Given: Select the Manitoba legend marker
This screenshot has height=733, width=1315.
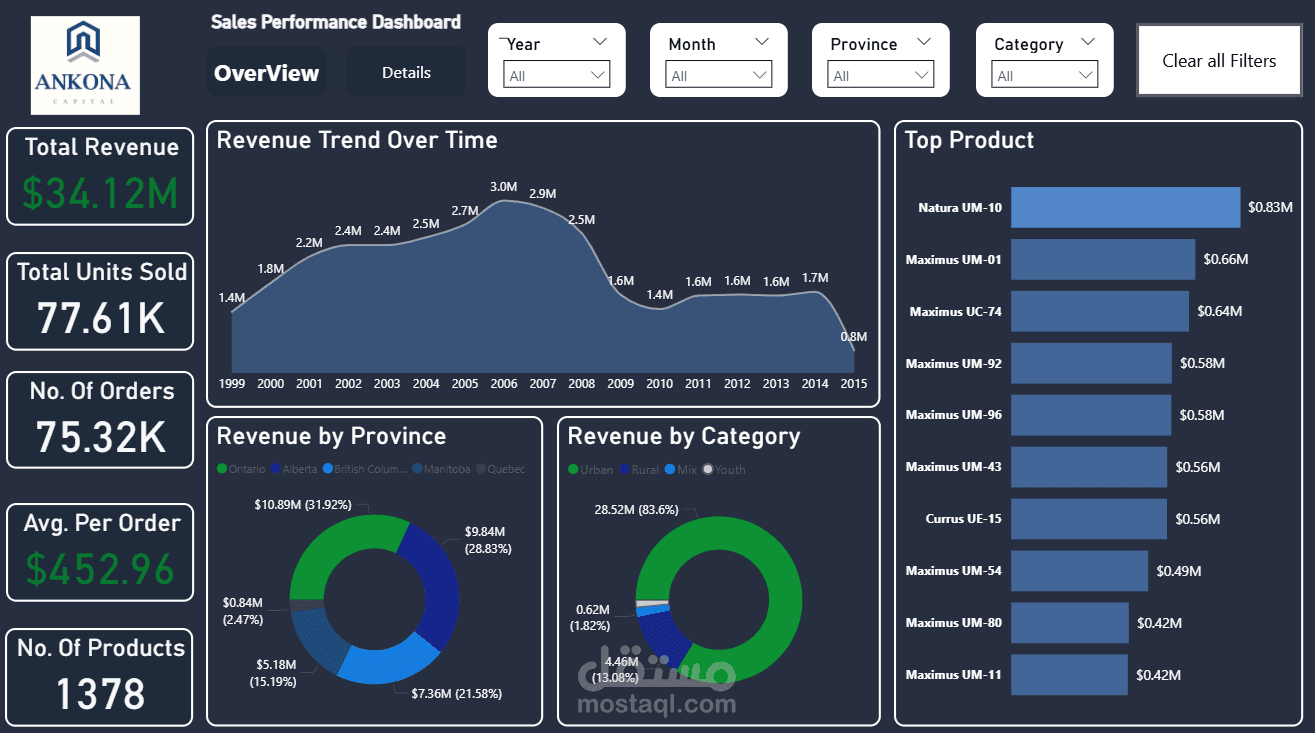Looking at the screenshot, I should [x=417, y=468].
